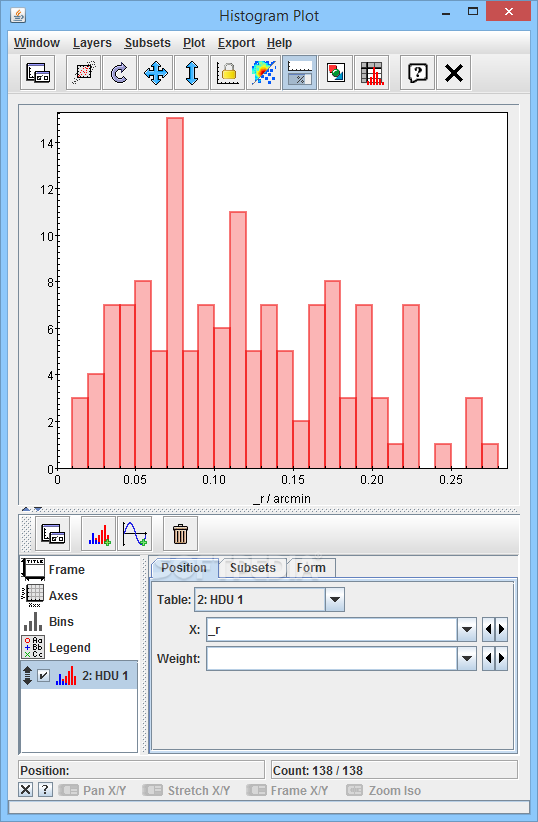538x822 pixels.
Task: Open the Plot menu
Action: point(194,43)
